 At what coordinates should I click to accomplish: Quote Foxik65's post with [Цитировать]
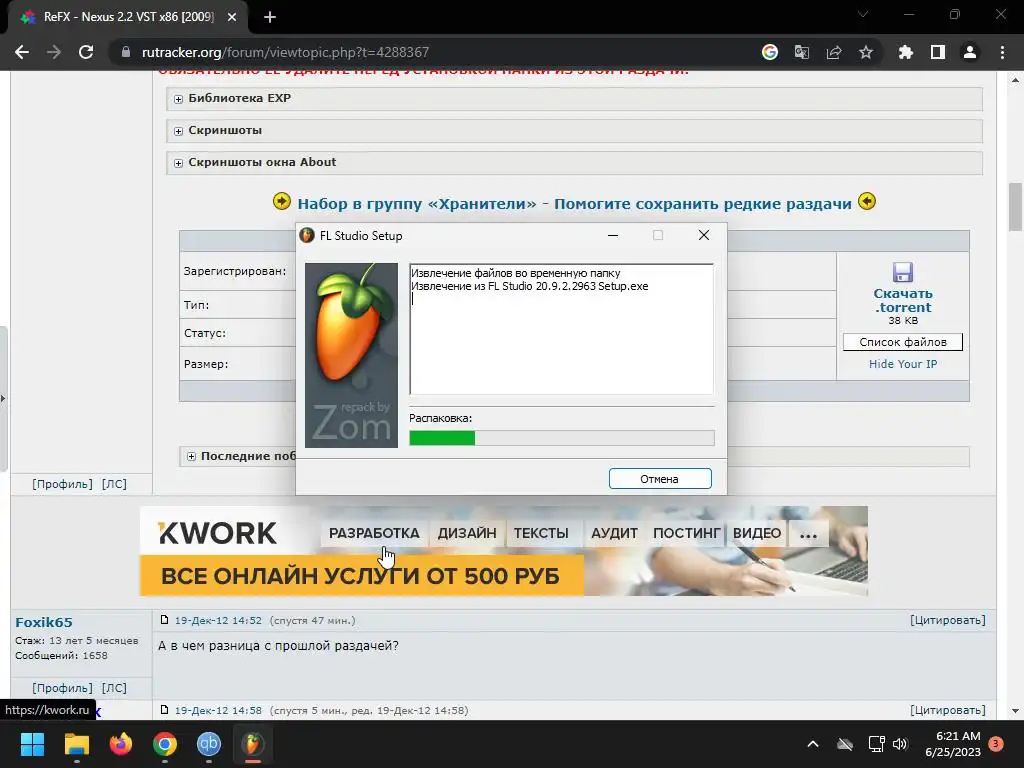click(x=948, y=620)
